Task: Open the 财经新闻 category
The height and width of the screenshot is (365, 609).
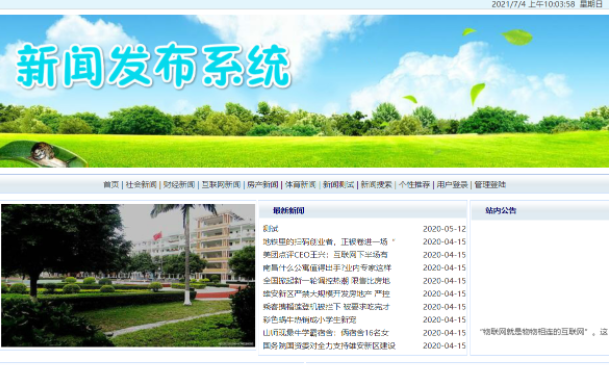Action: point(179,185)
